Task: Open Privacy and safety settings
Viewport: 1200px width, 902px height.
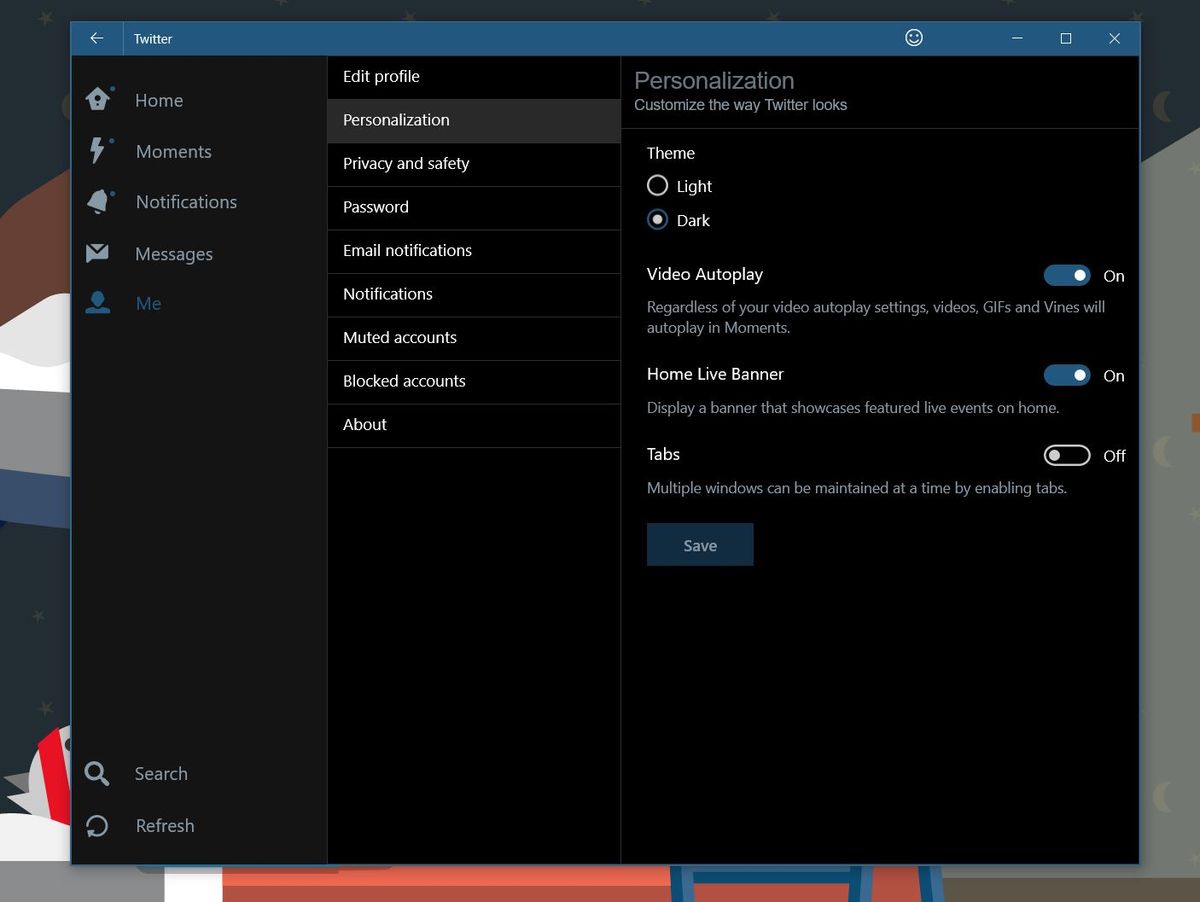Action: tap(474, 164)
